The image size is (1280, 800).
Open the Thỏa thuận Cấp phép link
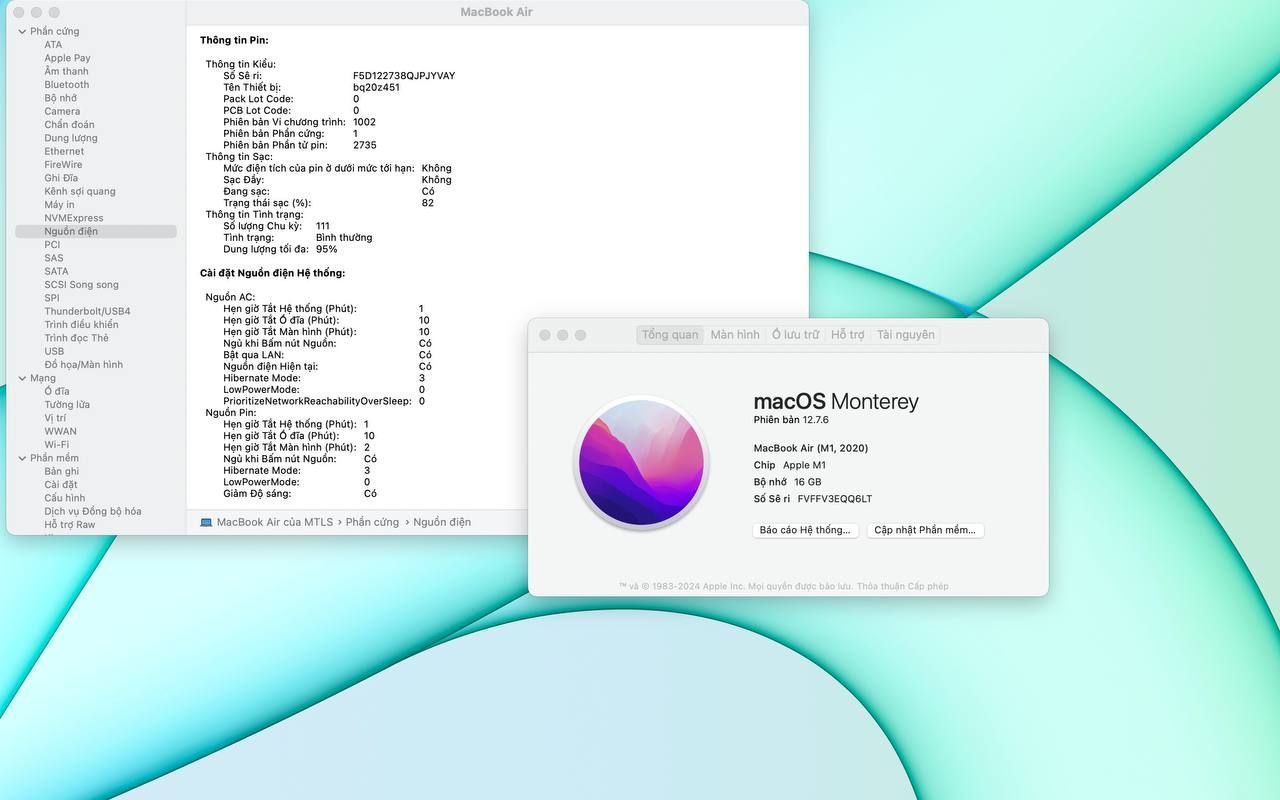click(x=903, y=586)
